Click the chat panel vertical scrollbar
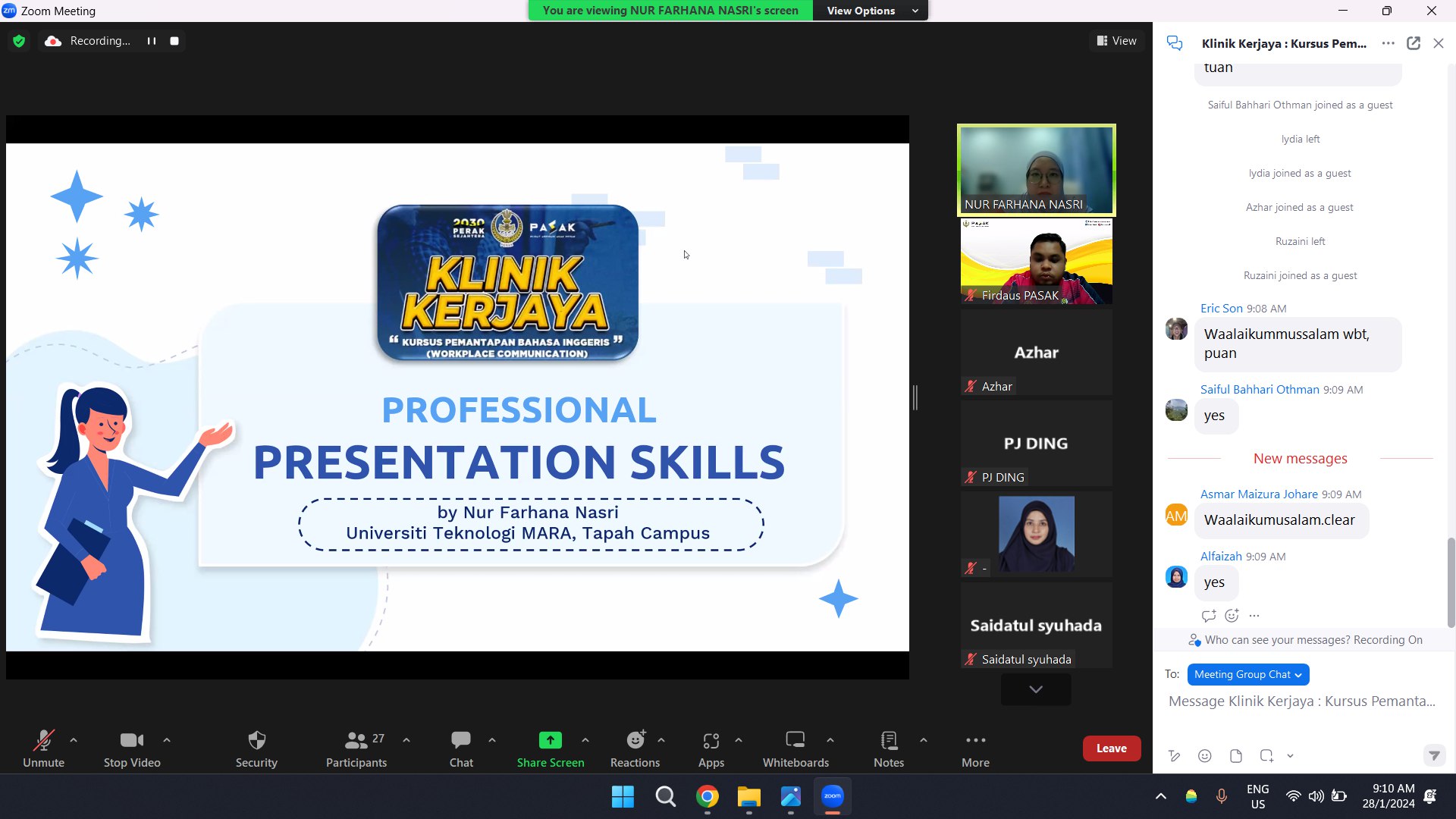Image resolution: width=1456 pixels, height=819 pixels. tap(1451, 582)
